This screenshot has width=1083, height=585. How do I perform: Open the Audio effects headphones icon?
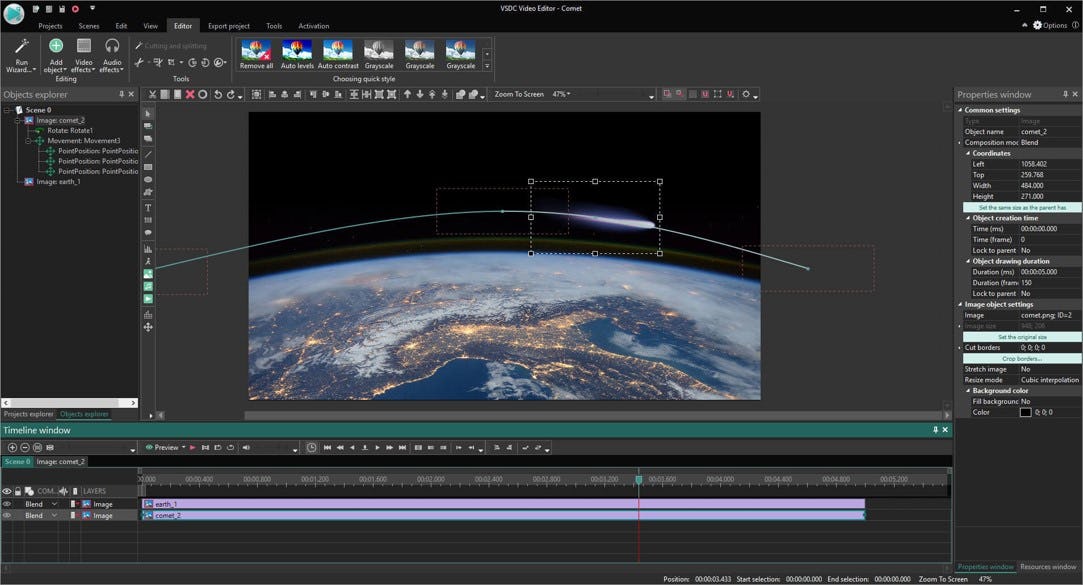click(x=112, y=46)
